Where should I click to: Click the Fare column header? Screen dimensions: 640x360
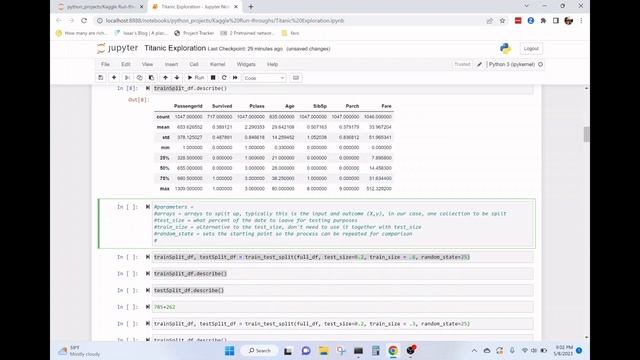click(x=386, y=106)
